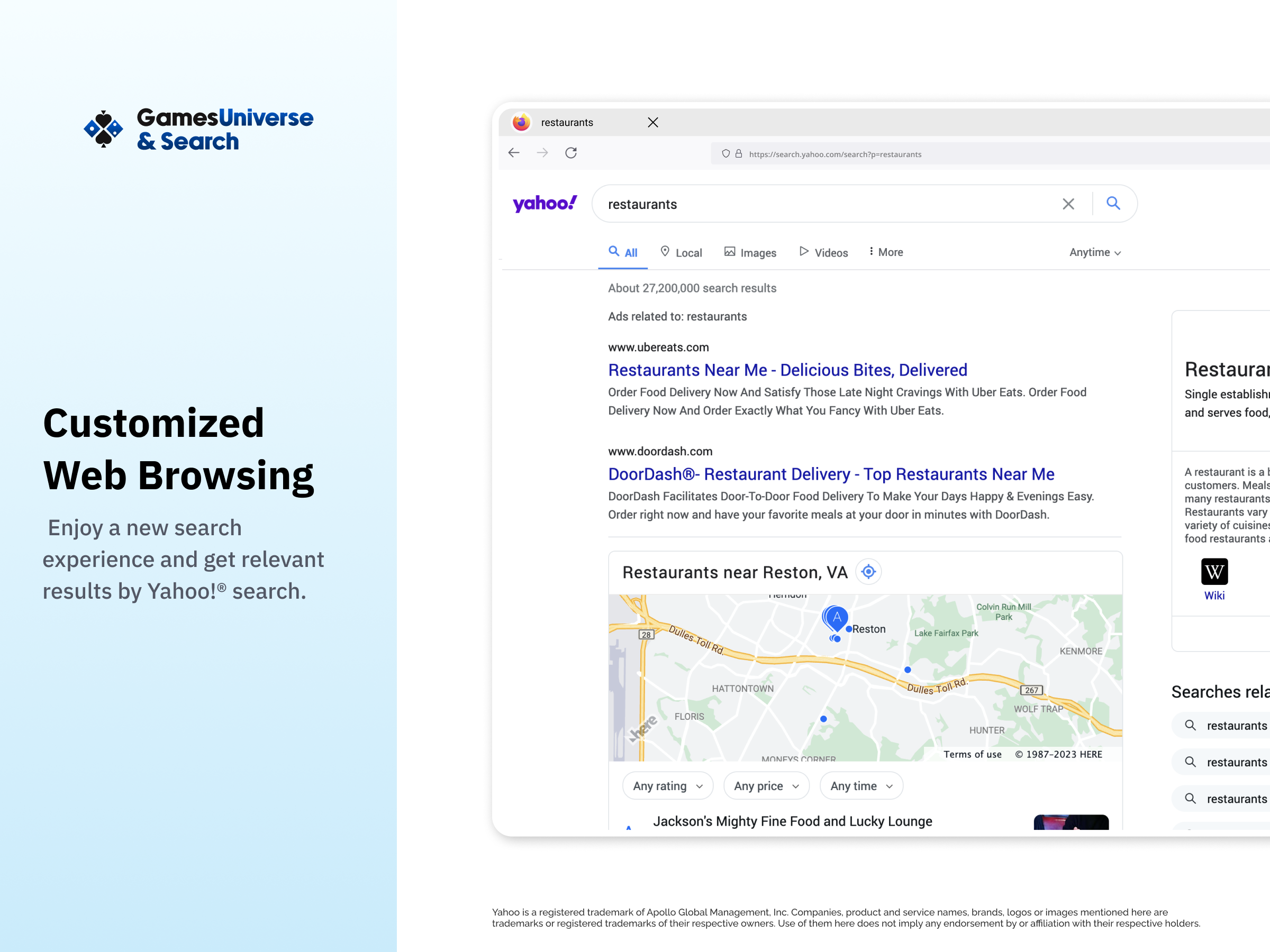Click the browser forward arrow

click(542, 153)
